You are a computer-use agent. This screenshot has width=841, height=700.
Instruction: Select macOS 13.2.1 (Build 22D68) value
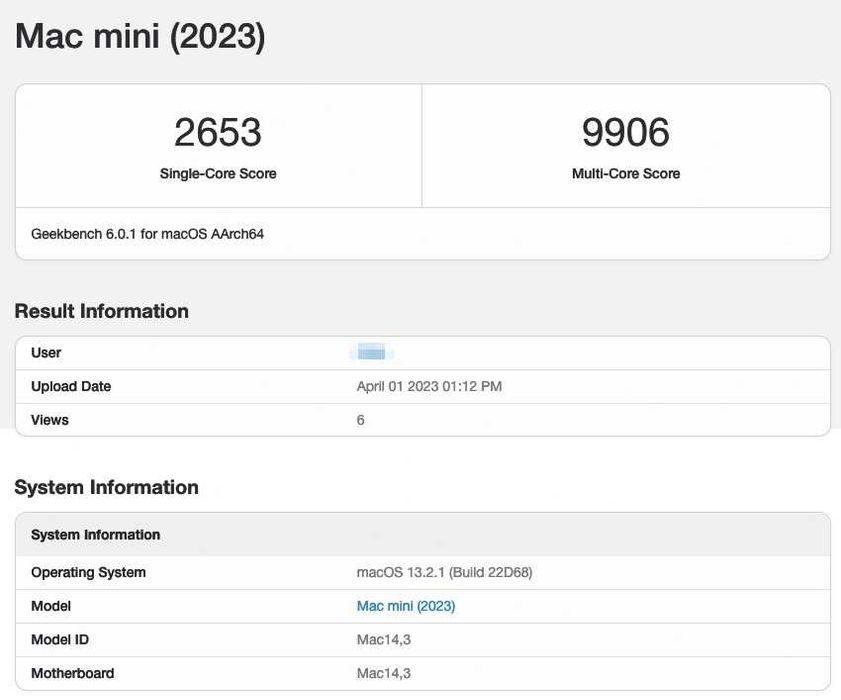tap(444, 572)
